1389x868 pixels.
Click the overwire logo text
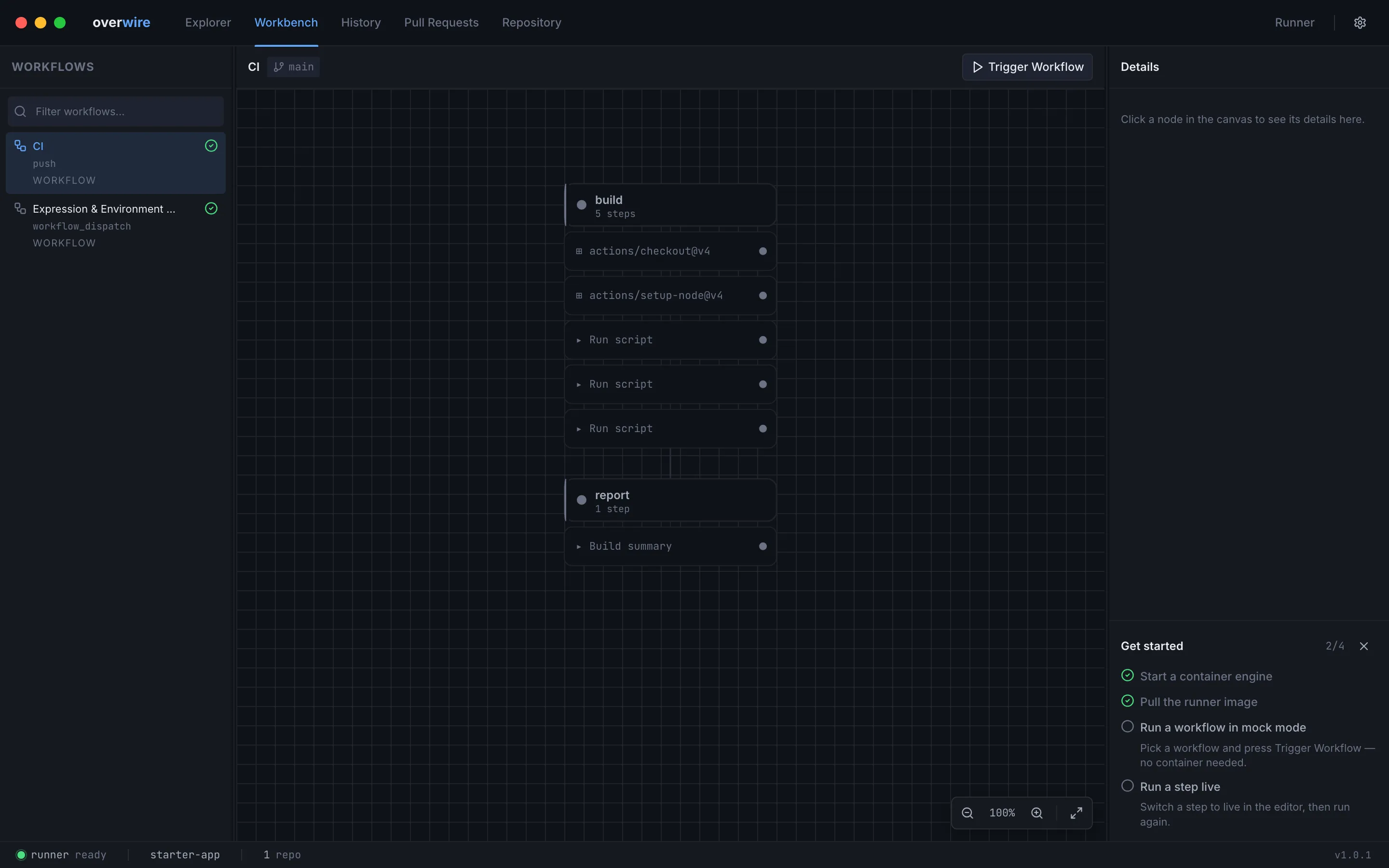(x=121, y=22)
